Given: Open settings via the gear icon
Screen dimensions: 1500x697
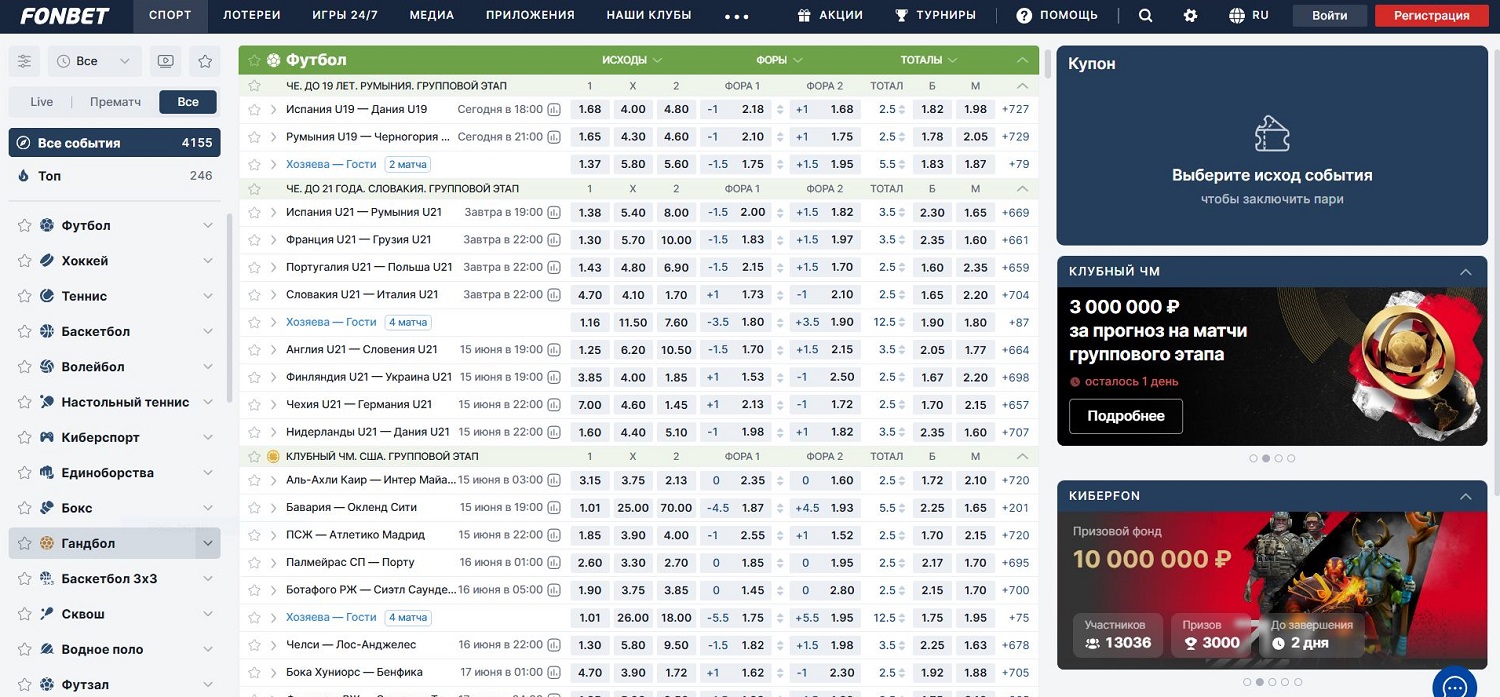Looking at the screenshot, I should [1190, 16].
